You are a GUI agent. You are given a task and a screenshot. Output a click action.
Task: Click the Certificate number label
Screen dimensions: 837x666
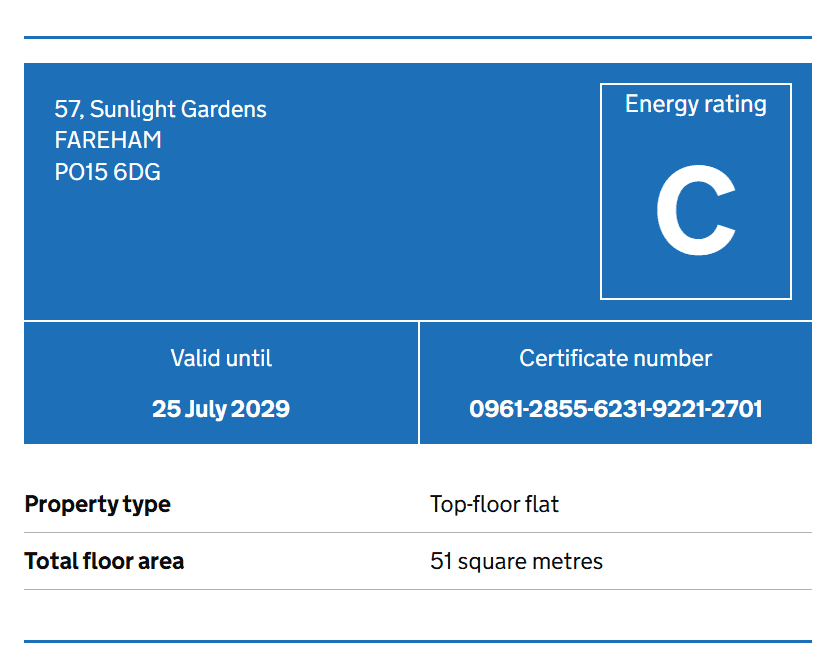click(x=615, y=358)
